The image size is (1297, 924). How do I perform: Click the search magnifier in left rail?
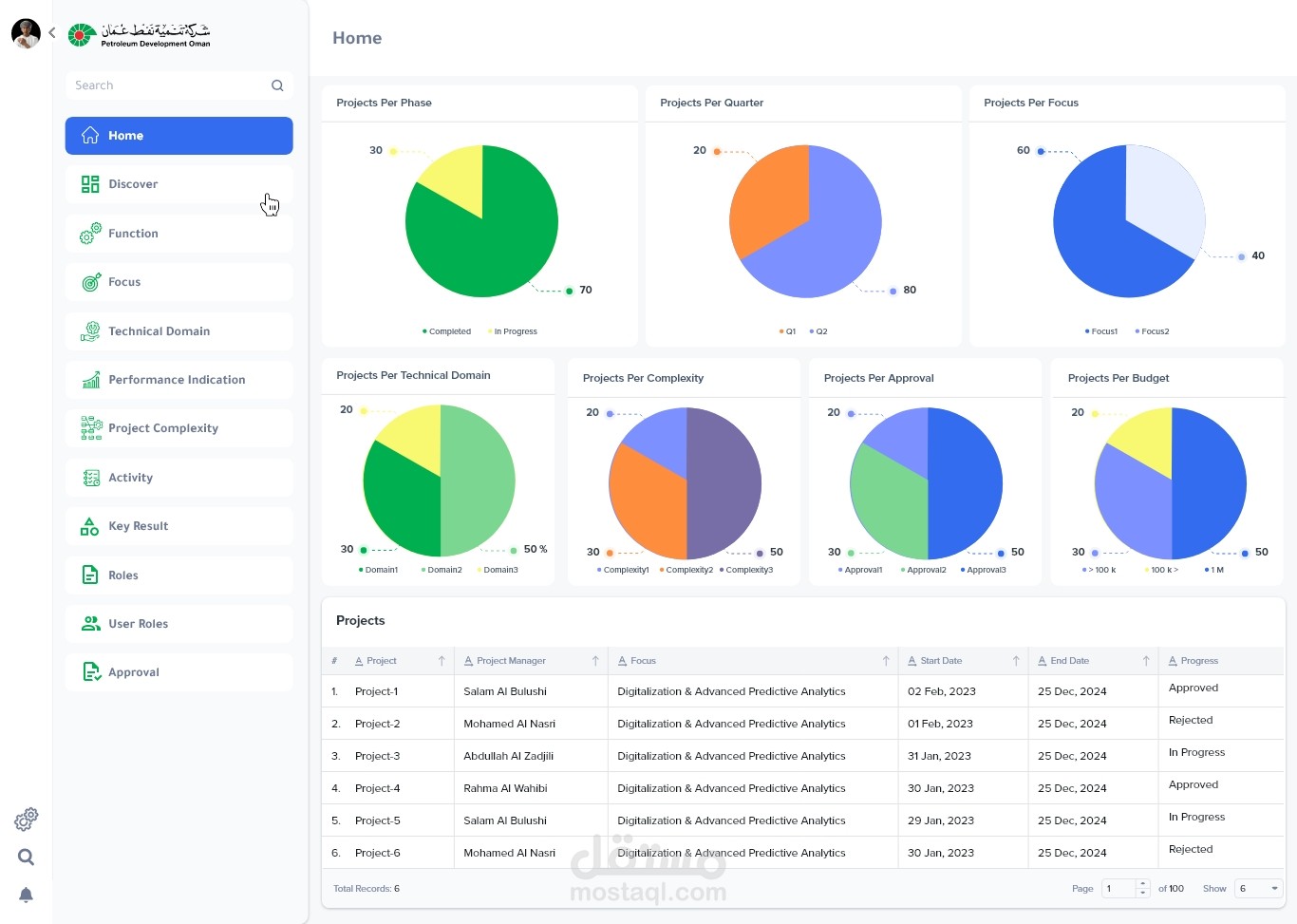tap(26, 857)
